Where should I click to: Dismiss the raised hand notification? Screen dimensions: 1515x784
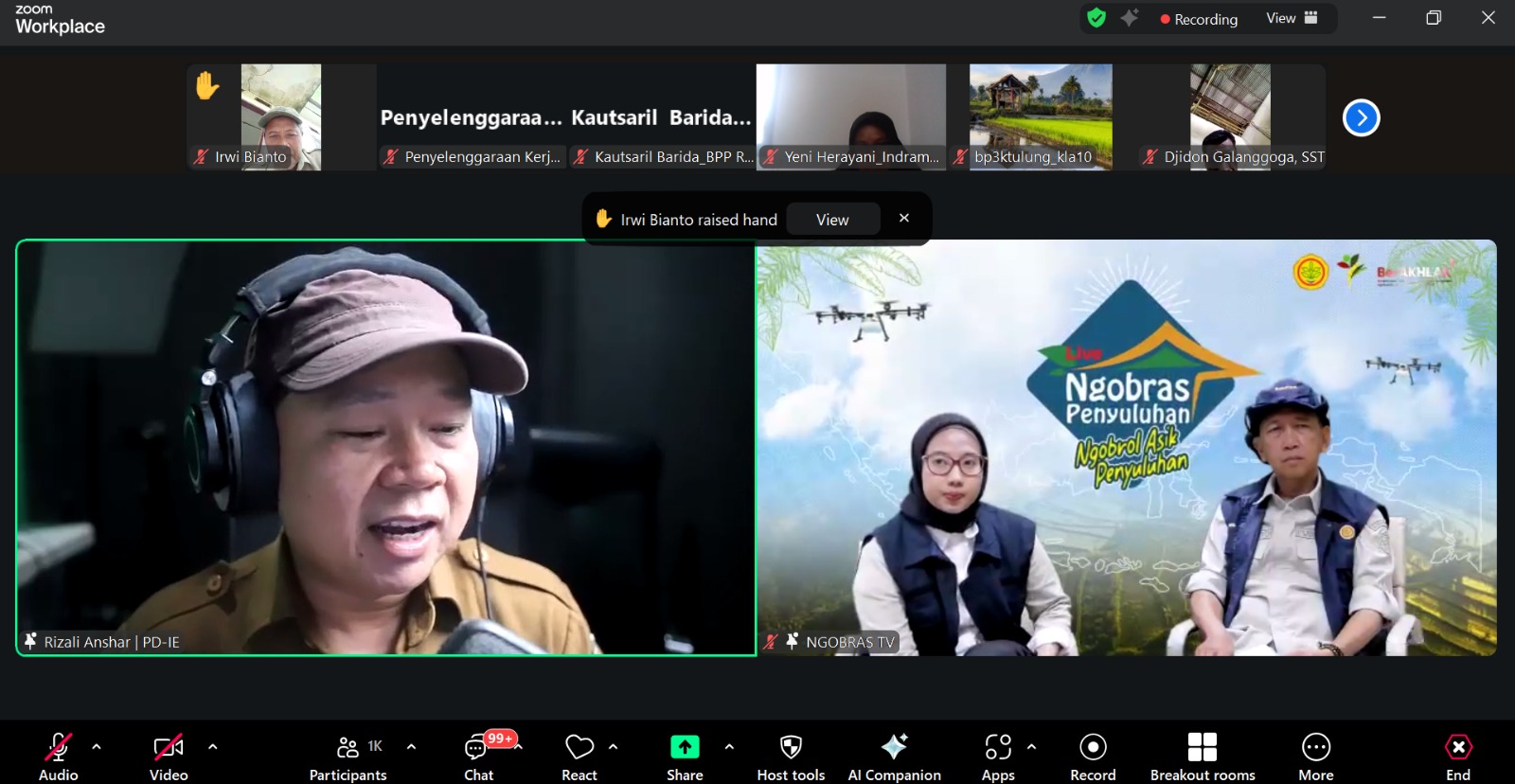(904, 218)
